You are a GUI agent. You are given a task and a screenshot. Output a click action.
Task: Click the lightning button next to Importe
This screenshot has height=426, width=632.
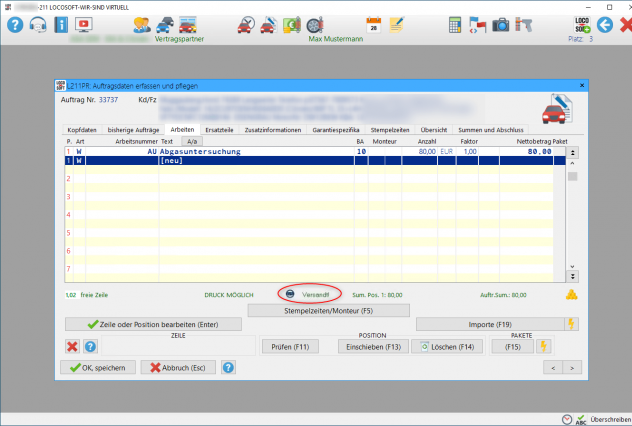point(572,324)
